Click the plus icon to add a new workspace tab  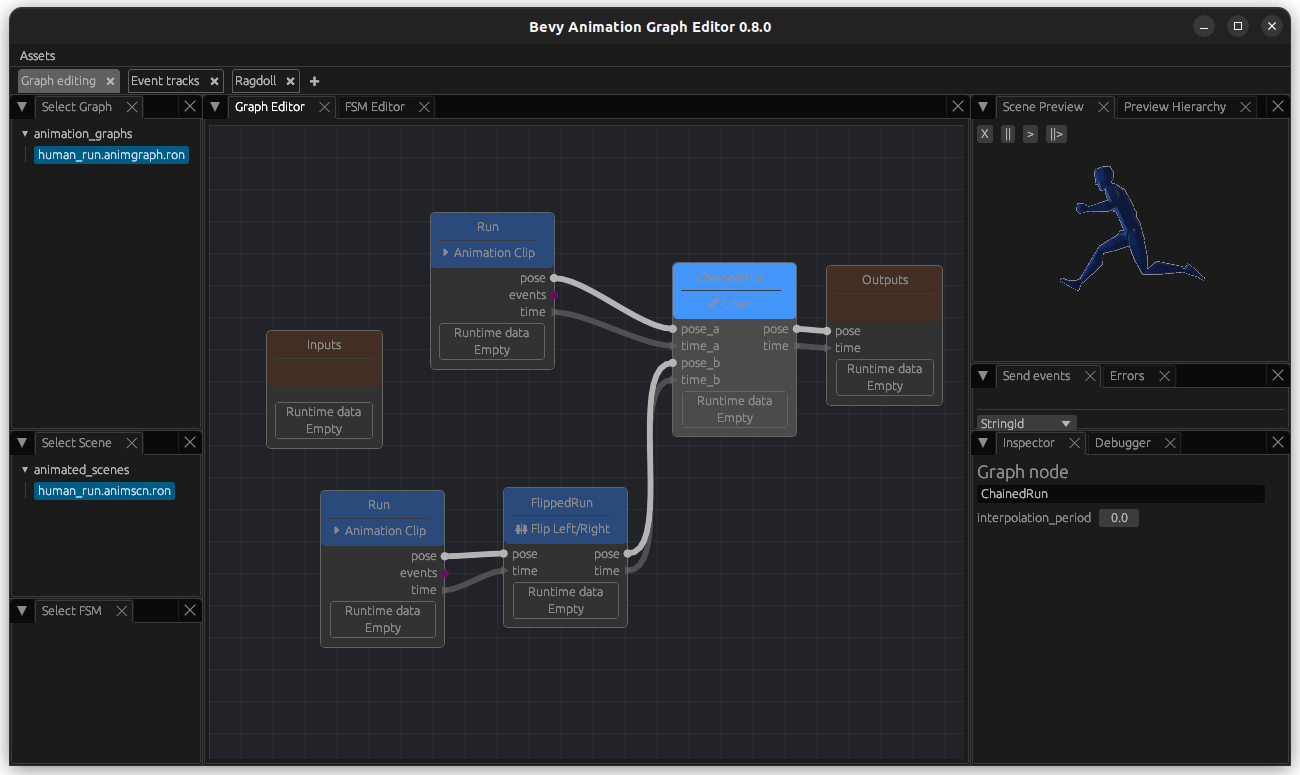point(314,81)
